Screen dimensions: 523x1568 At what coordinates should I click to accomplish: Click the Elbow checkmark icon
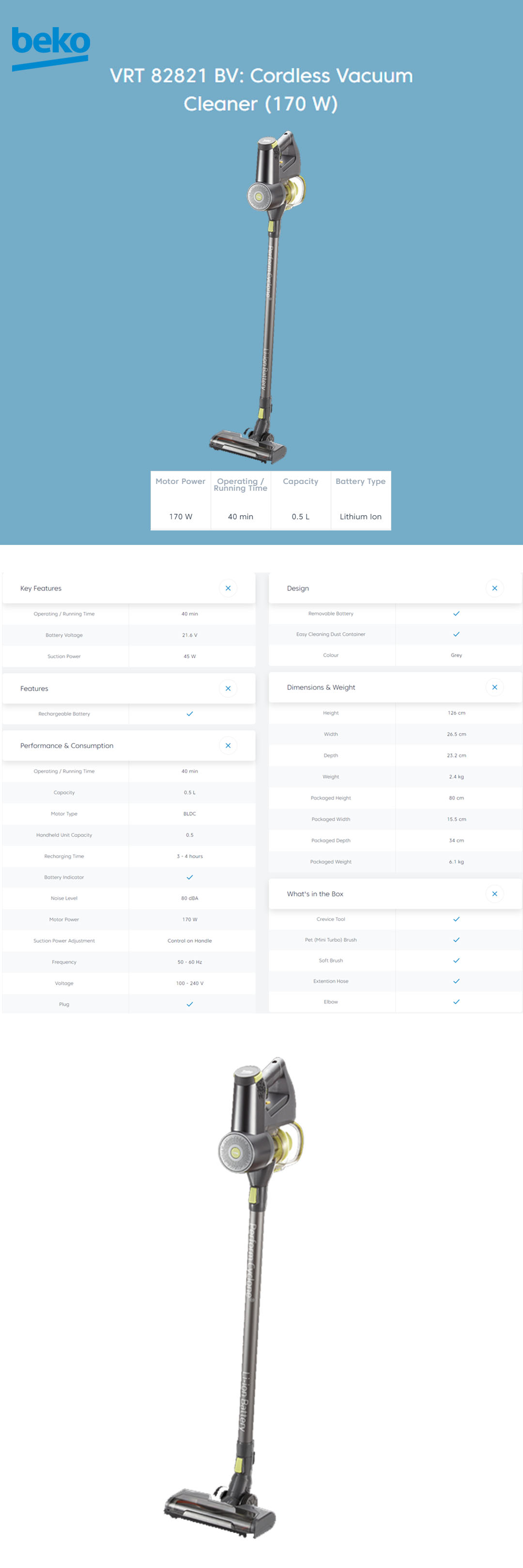point(456,1002)
